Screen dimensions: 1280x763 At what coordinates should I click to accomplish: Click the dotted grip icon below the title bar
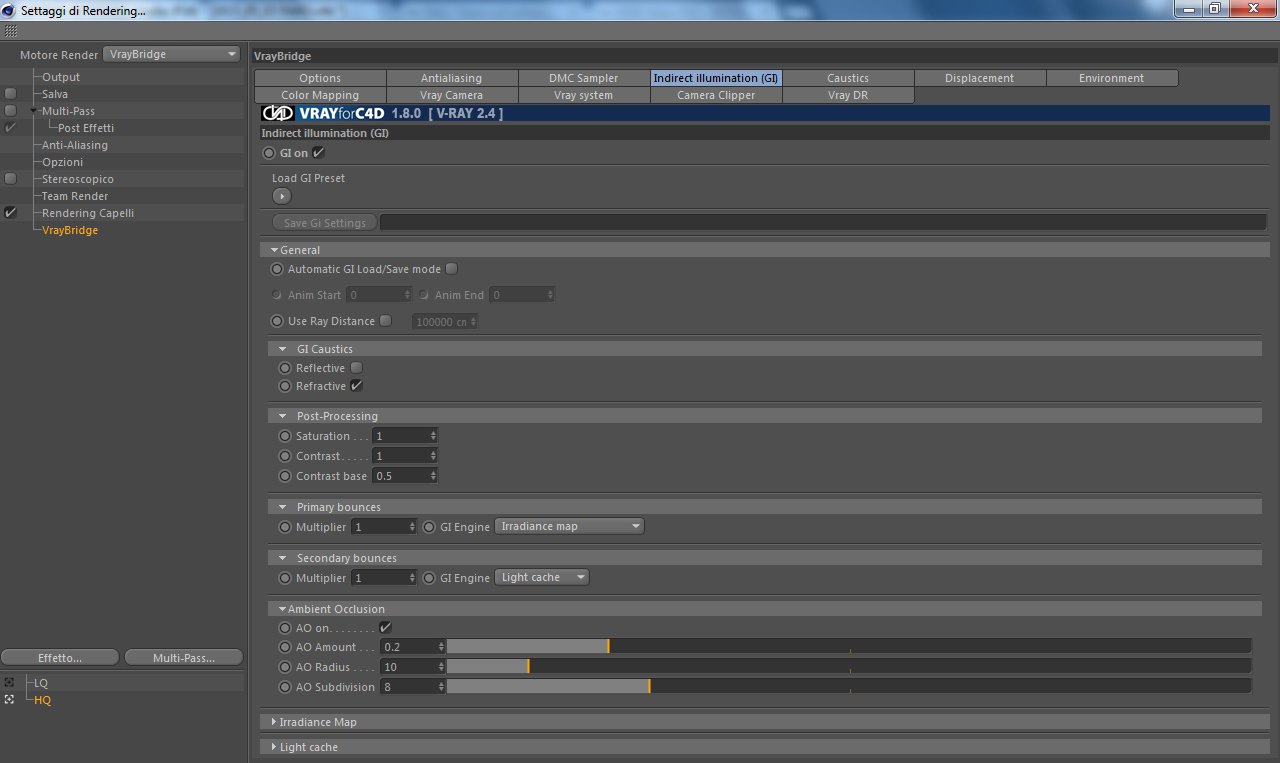[x=11, y=32]
